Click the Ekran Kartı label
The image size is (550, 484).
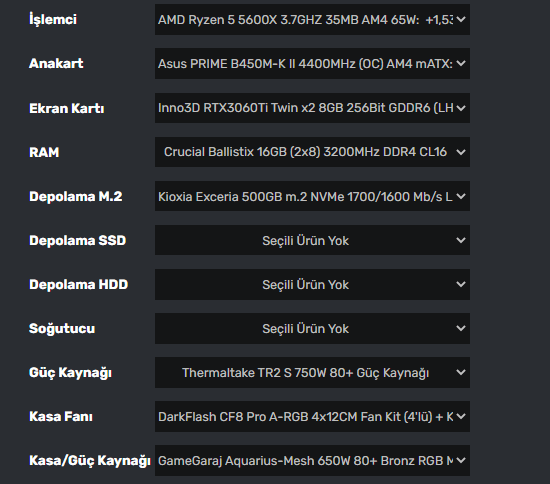67,108
